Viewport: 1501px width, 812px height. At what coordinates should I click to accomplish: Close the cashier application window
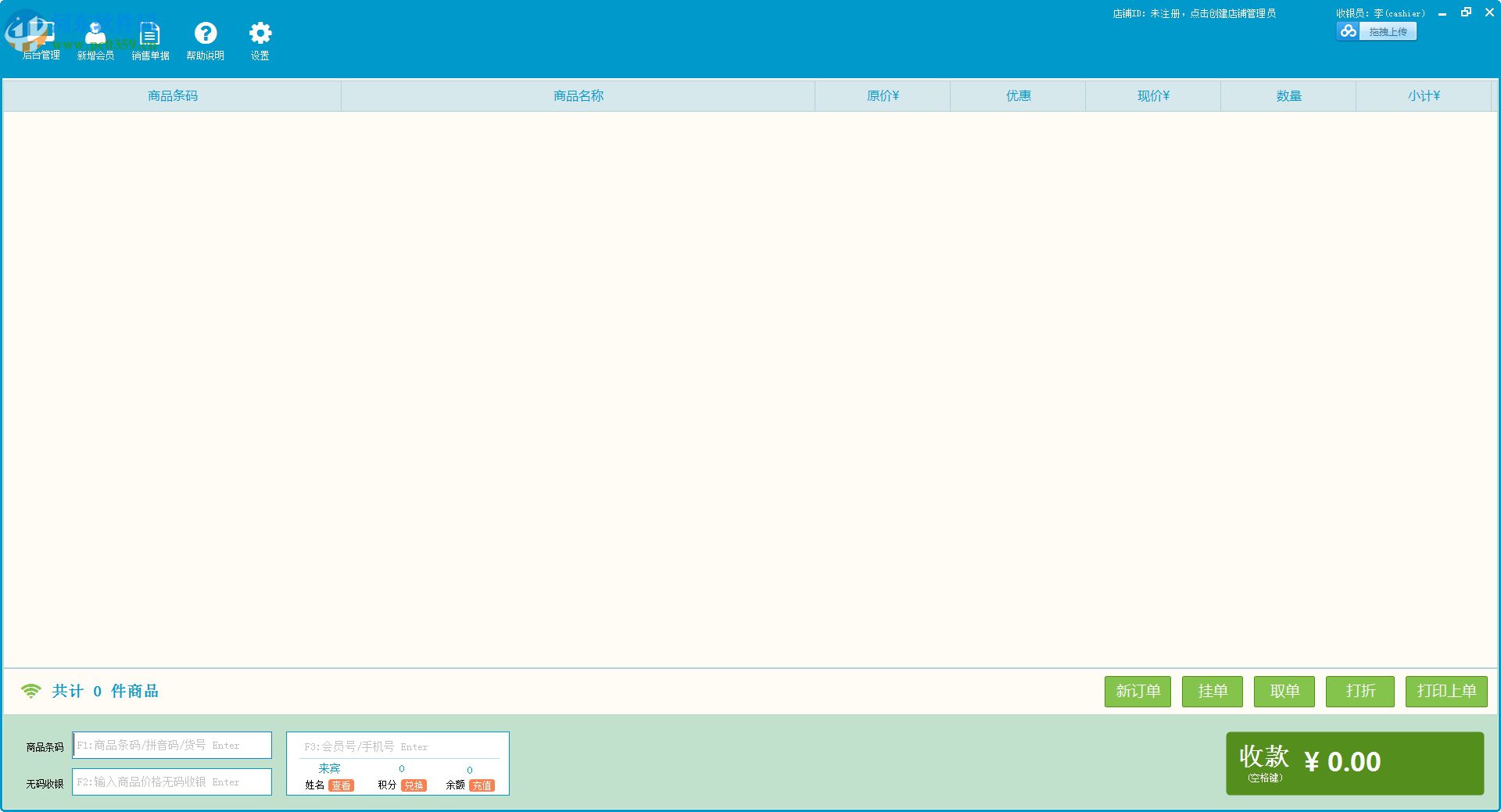(x=1489, y=13)
